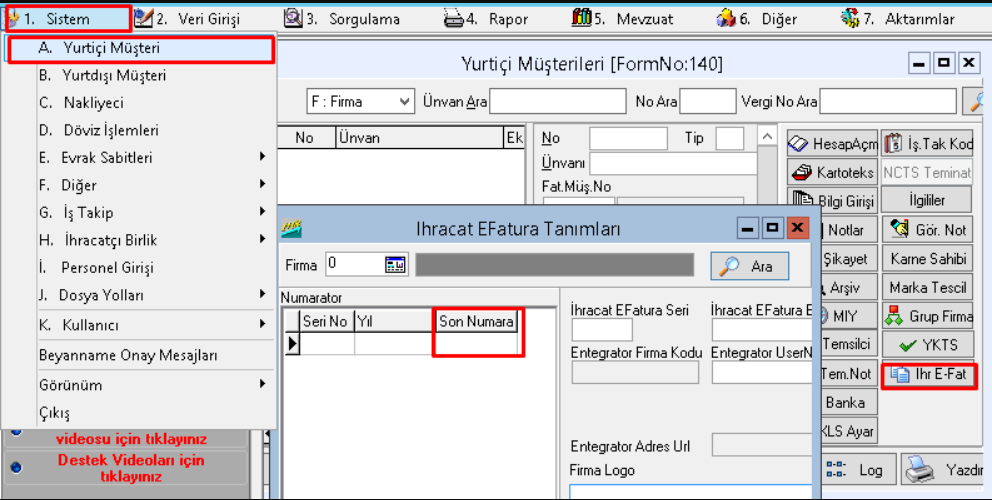This screenshot has width=992, height=500.
Task: Expand the J. Dosya Yolları submenu
Action: (139, 295)
